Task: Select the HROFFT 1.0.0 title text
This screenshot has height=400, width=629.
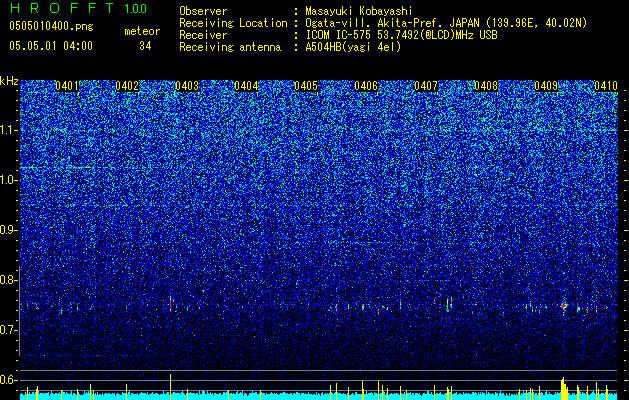Action: click(x=78, y=8)
